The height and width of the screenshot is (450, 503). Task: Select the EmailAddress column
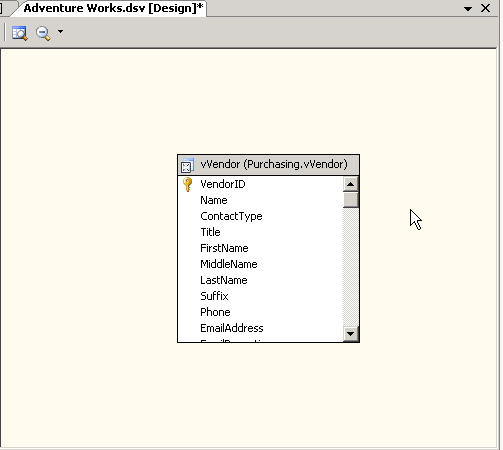[x=232, y=328]
